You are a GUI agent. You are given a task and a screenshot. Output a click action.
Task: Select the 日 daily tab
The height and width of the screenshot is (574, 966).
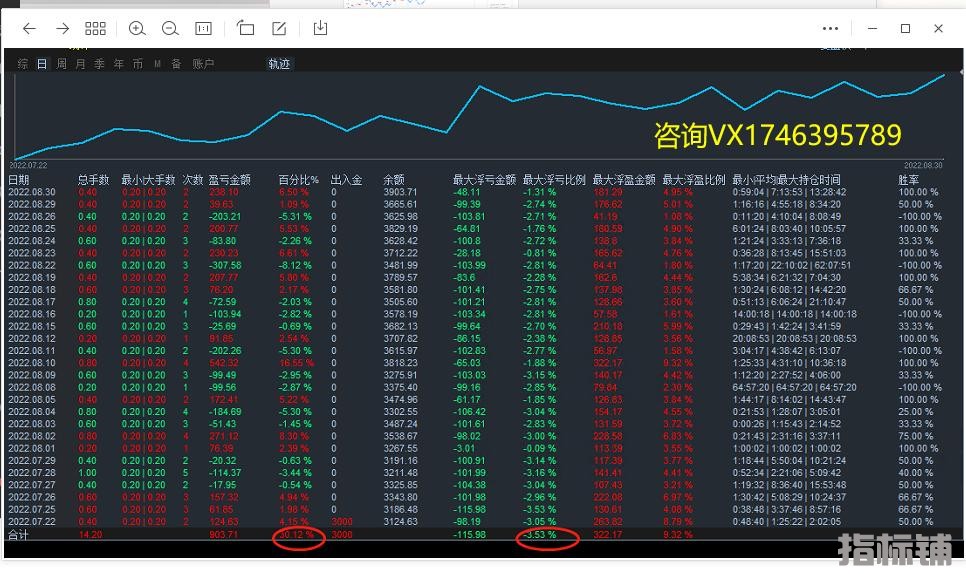pos(42,64)
